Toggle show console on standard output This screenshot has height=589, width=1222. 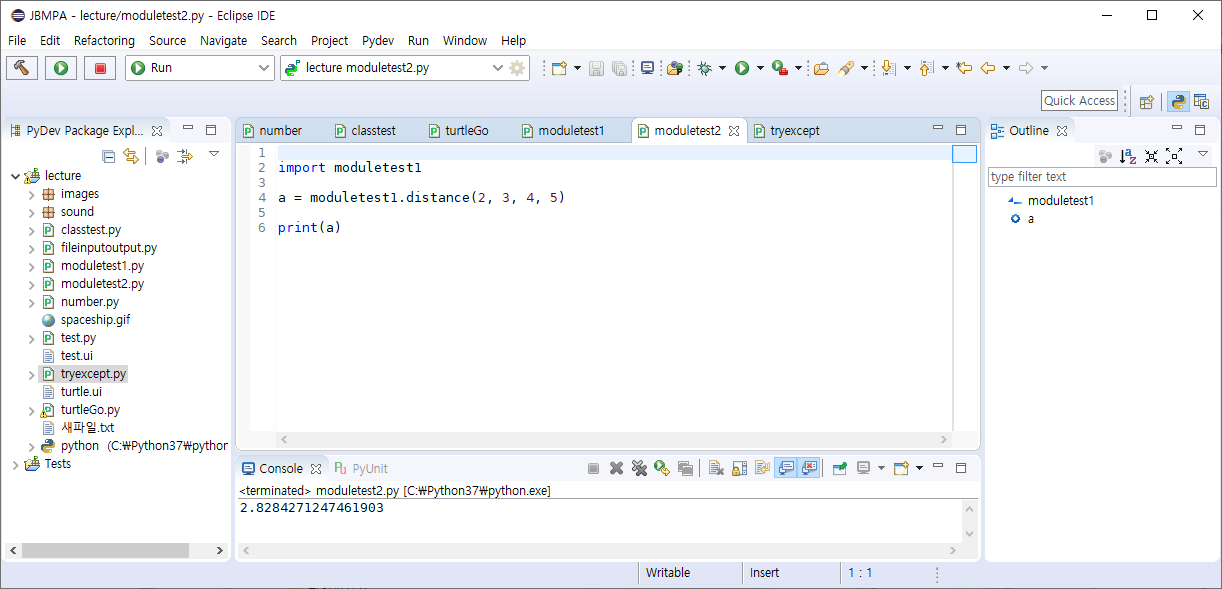click(x=786, y=468)
